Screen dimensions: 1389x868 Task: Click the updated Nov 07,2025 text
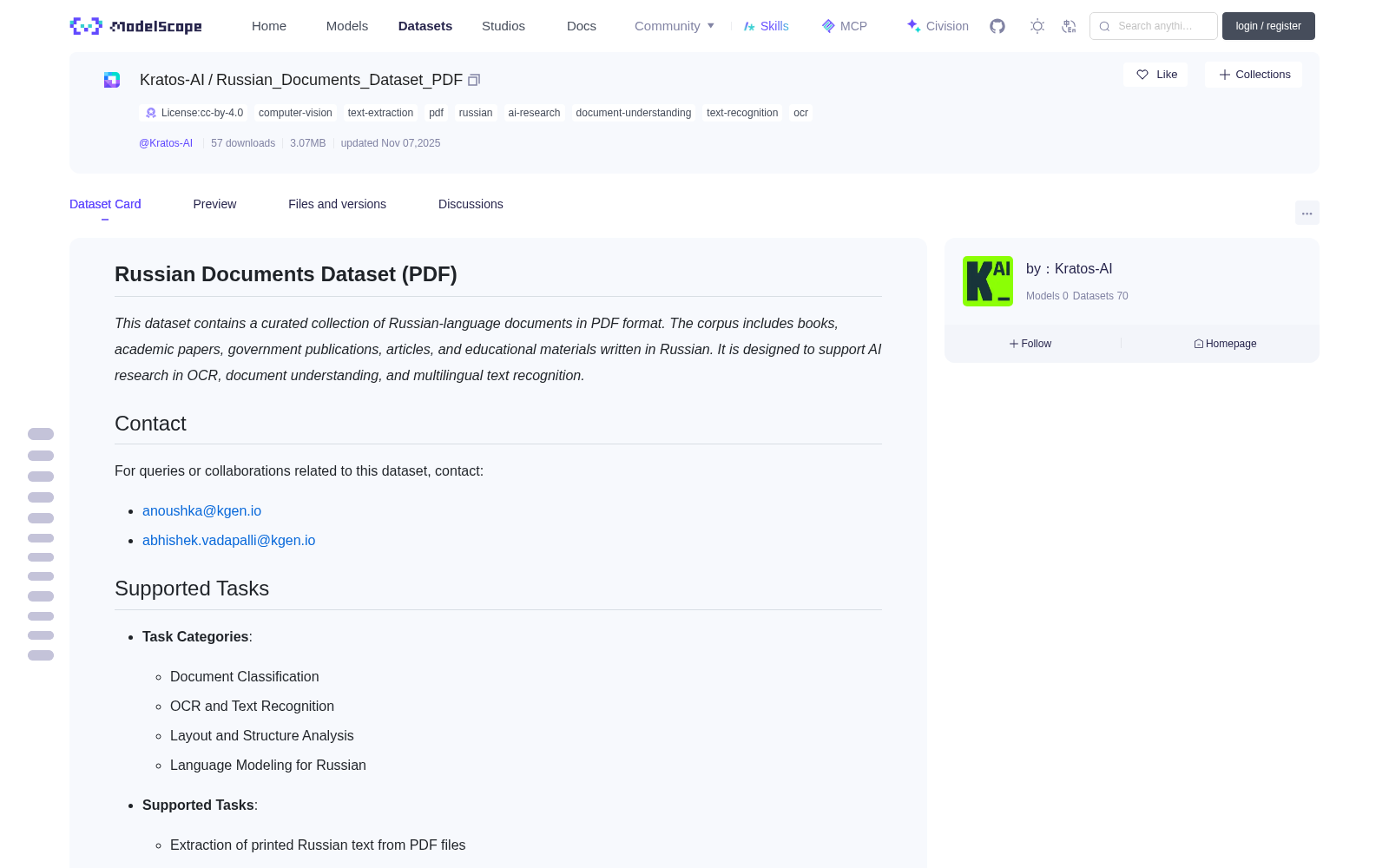point(391,143)
